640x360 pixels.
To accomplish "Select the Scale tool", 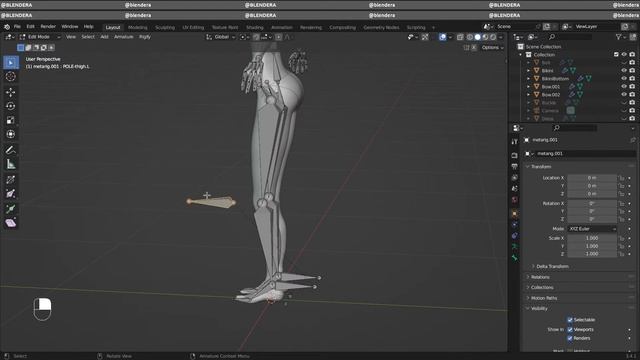I will click(x=11, y=120).
